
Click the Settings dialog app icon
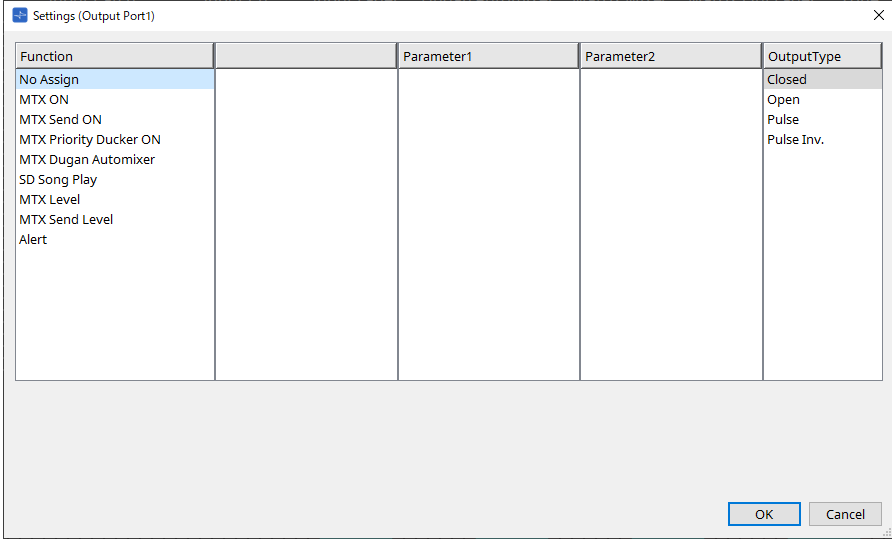pyautogui.click(x=20, y=15)
